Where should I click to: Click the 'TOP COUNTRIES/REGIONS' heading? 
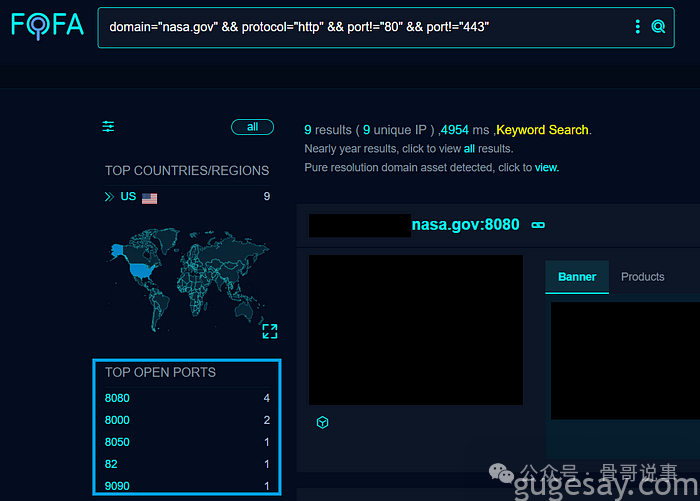point(187,171)
